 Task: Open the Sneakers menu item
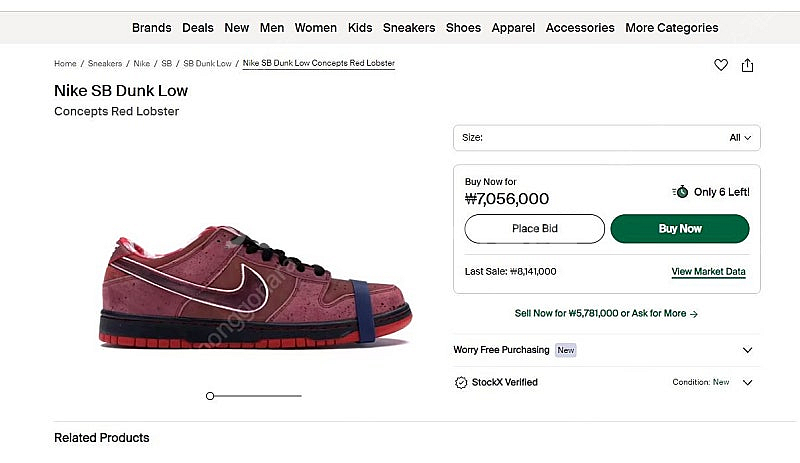[x=409, y=28]
